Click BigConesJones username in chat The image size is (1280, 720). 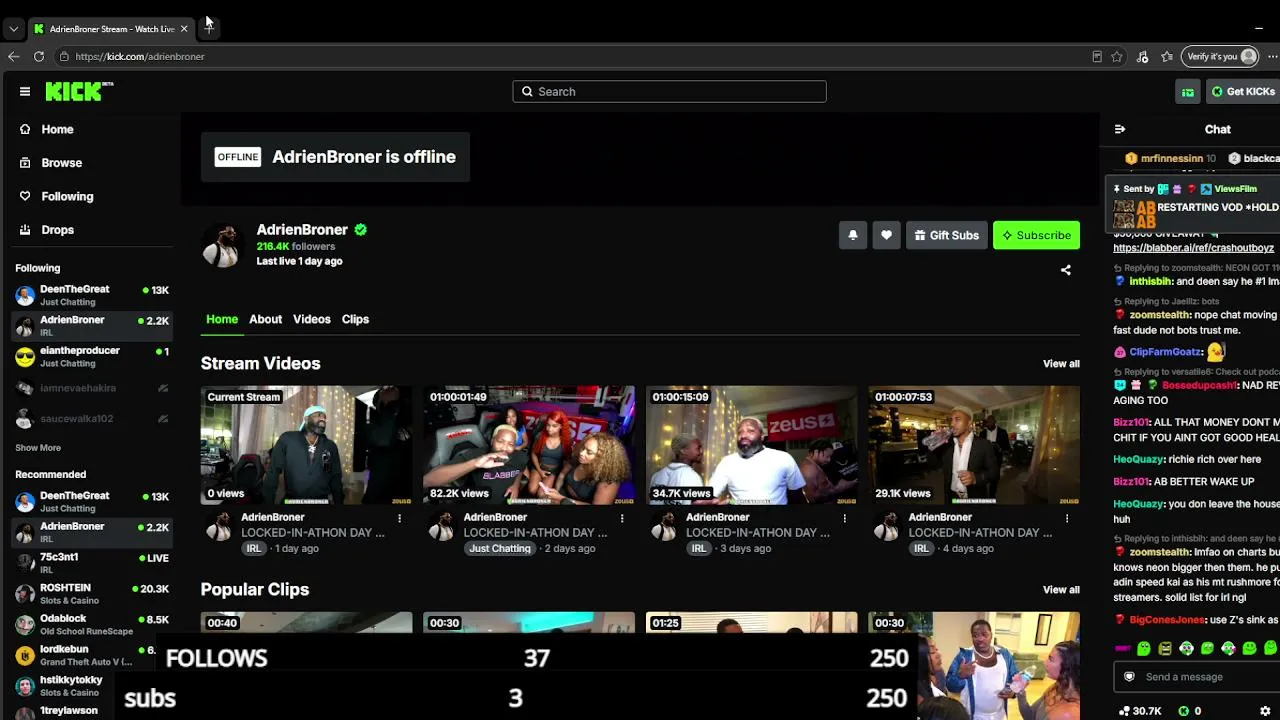[x=1168, y=620]
